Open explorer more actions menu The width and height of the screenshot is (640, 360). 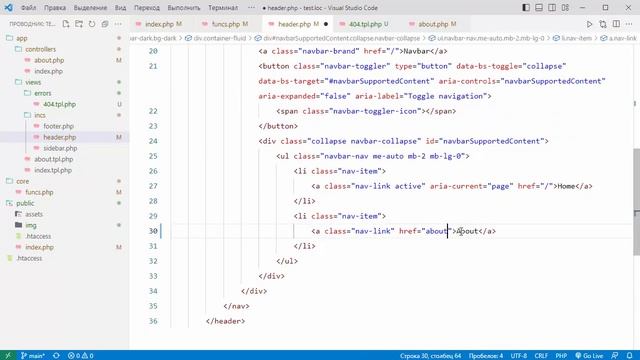[118, 24]
